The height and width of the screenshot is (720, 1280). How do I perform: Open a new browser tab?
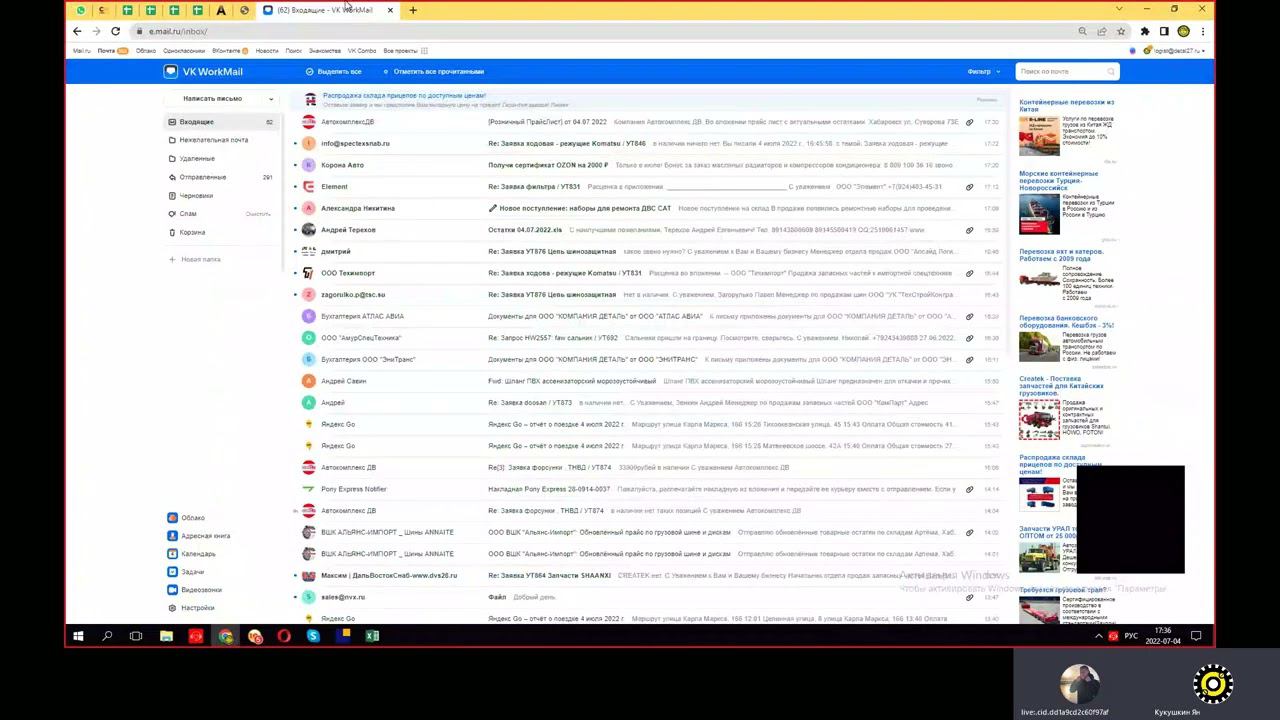pyautogui.click(x=413, y=10)
